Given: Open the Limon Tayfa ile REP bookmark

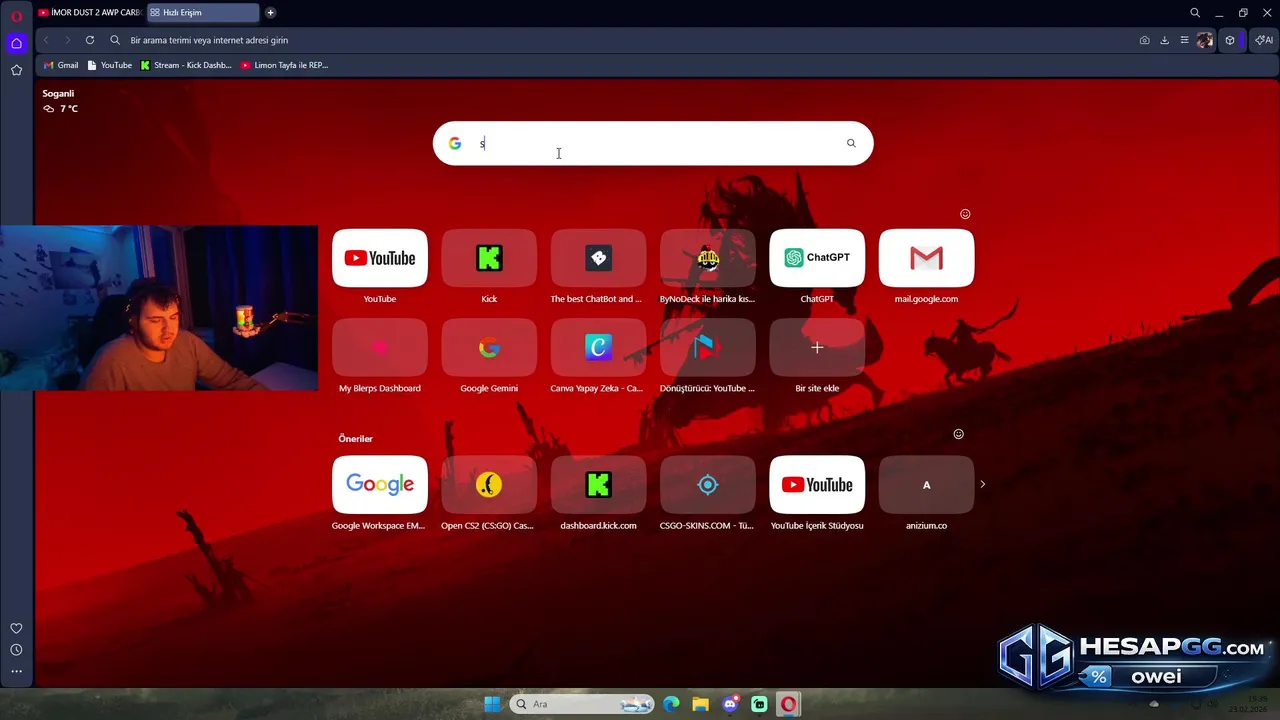Looking at the screenshot, I should pos(284,65).
